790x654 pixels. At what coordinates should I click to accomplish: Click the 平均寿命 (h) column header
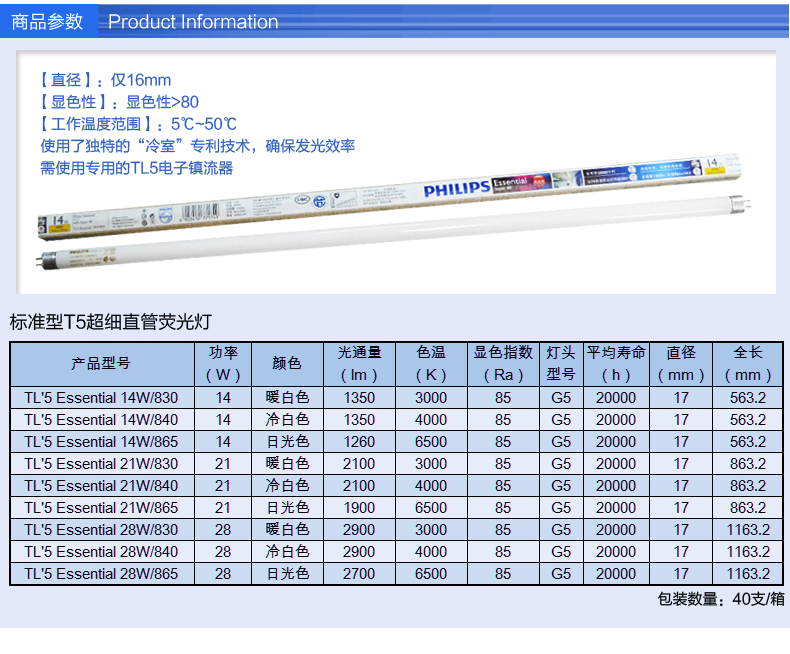616,363
